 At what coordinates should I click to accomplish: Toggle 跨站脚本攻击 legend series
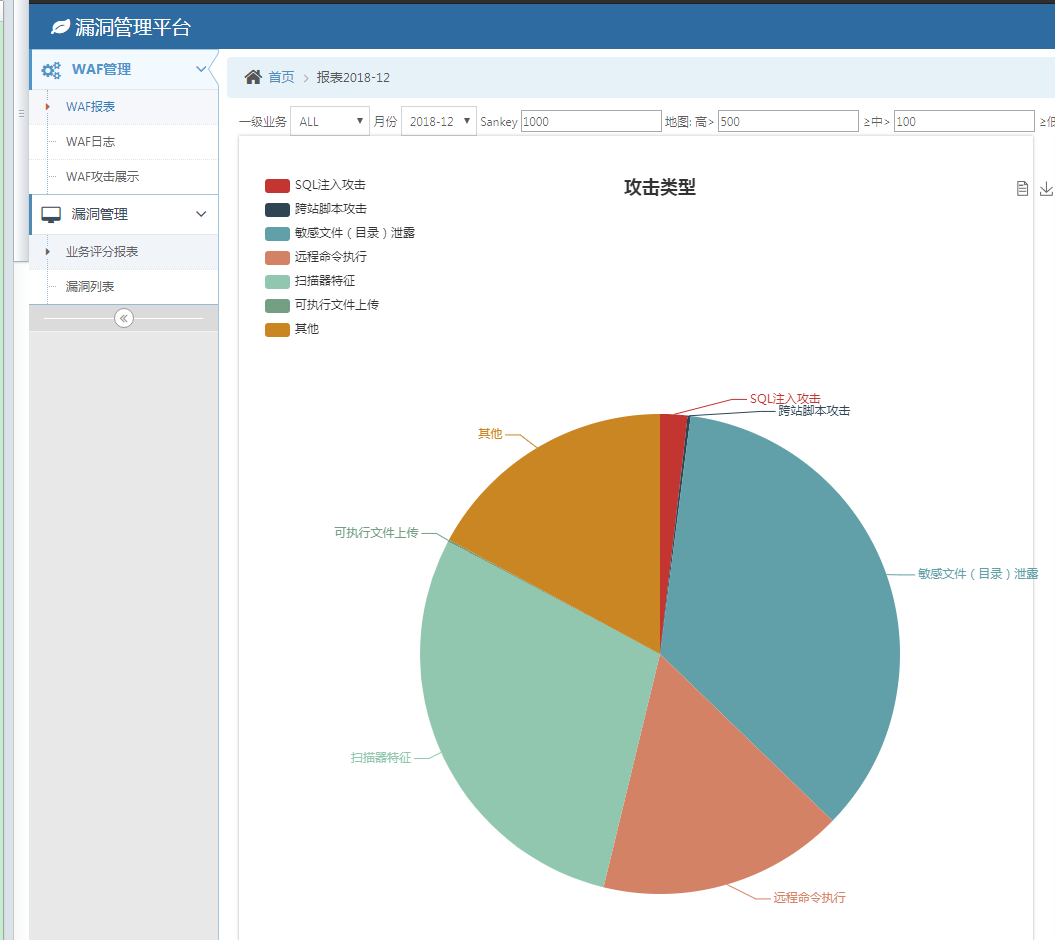316,209
